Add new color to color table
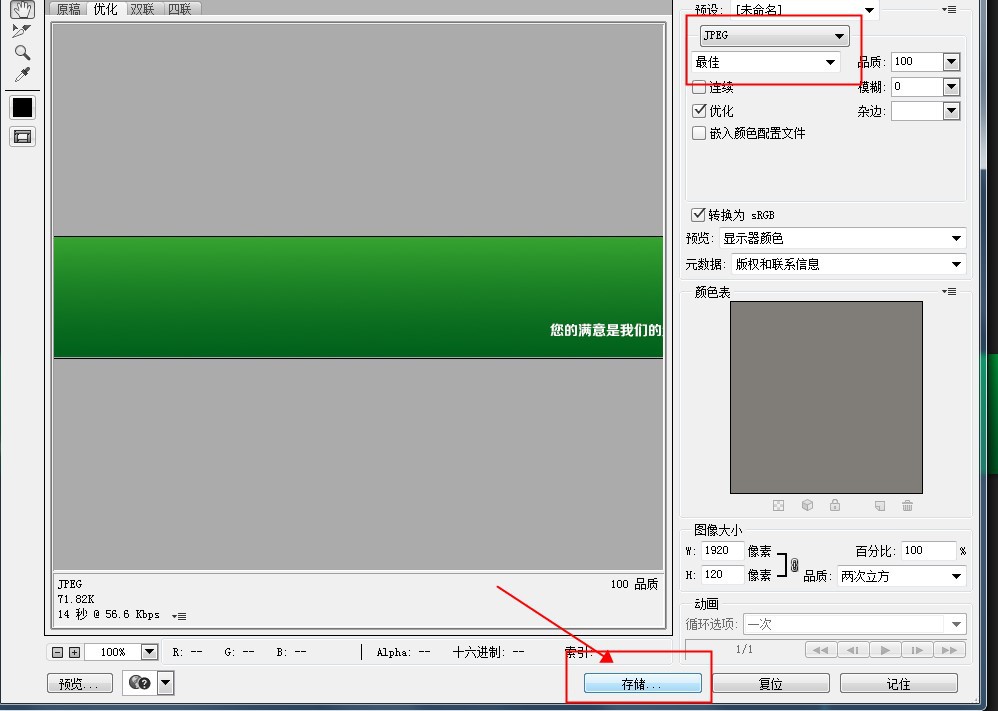 tap(880, 506)
